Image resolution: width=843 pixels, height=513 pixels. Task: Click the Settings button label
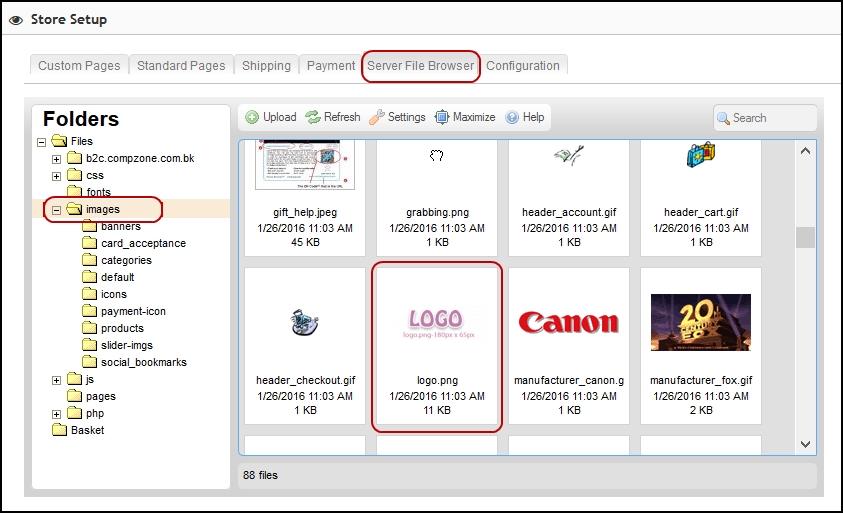point(406,117)
